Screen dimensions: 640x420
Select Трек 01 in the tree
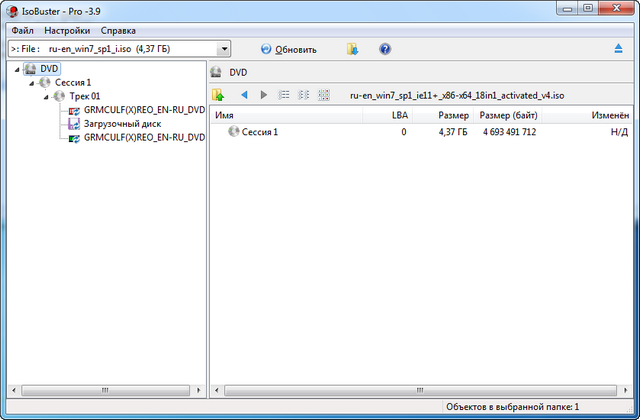coord(84,96)
